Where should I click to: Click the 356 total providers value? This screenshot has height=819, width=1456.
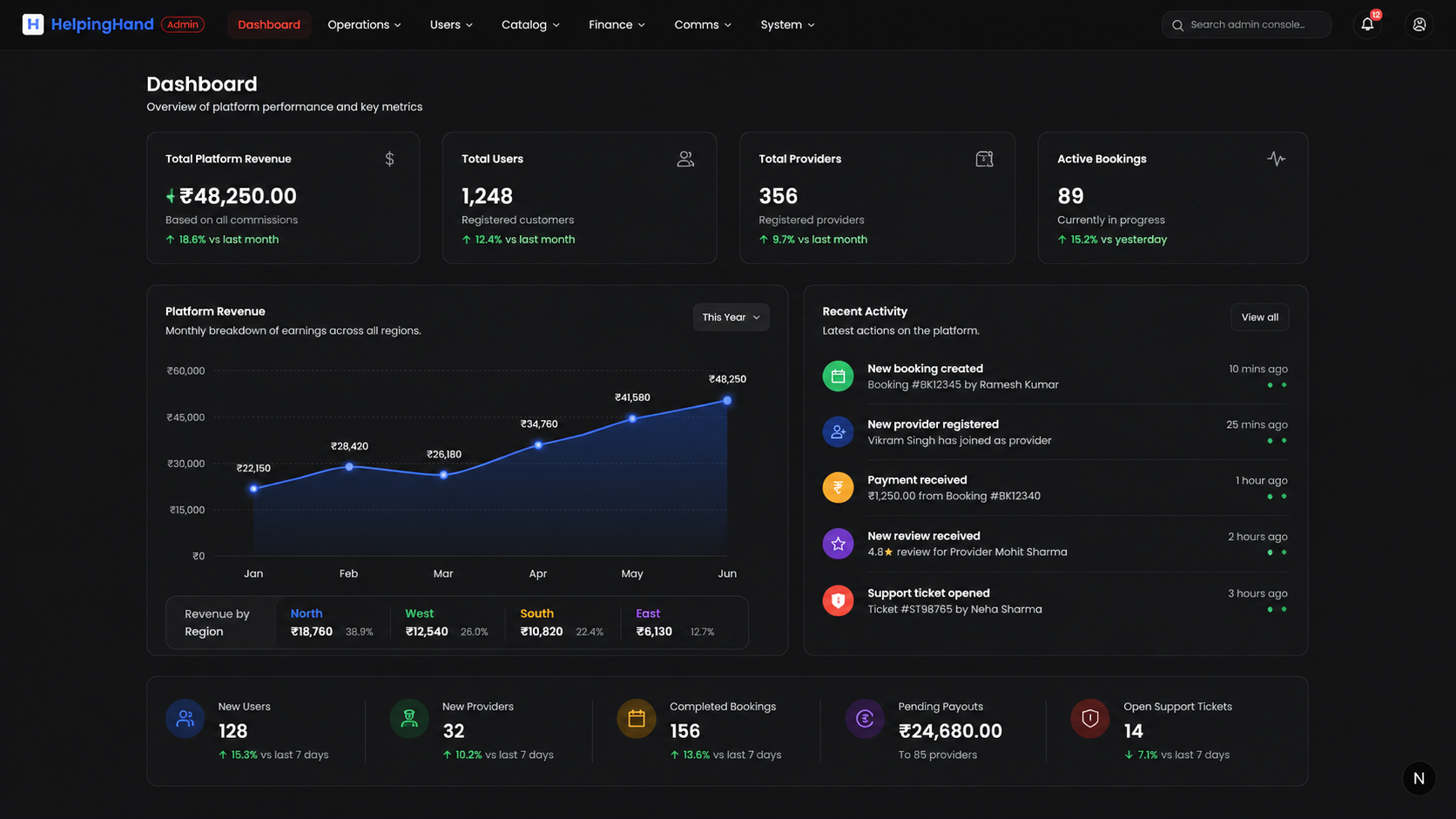[x=778, y=196]
